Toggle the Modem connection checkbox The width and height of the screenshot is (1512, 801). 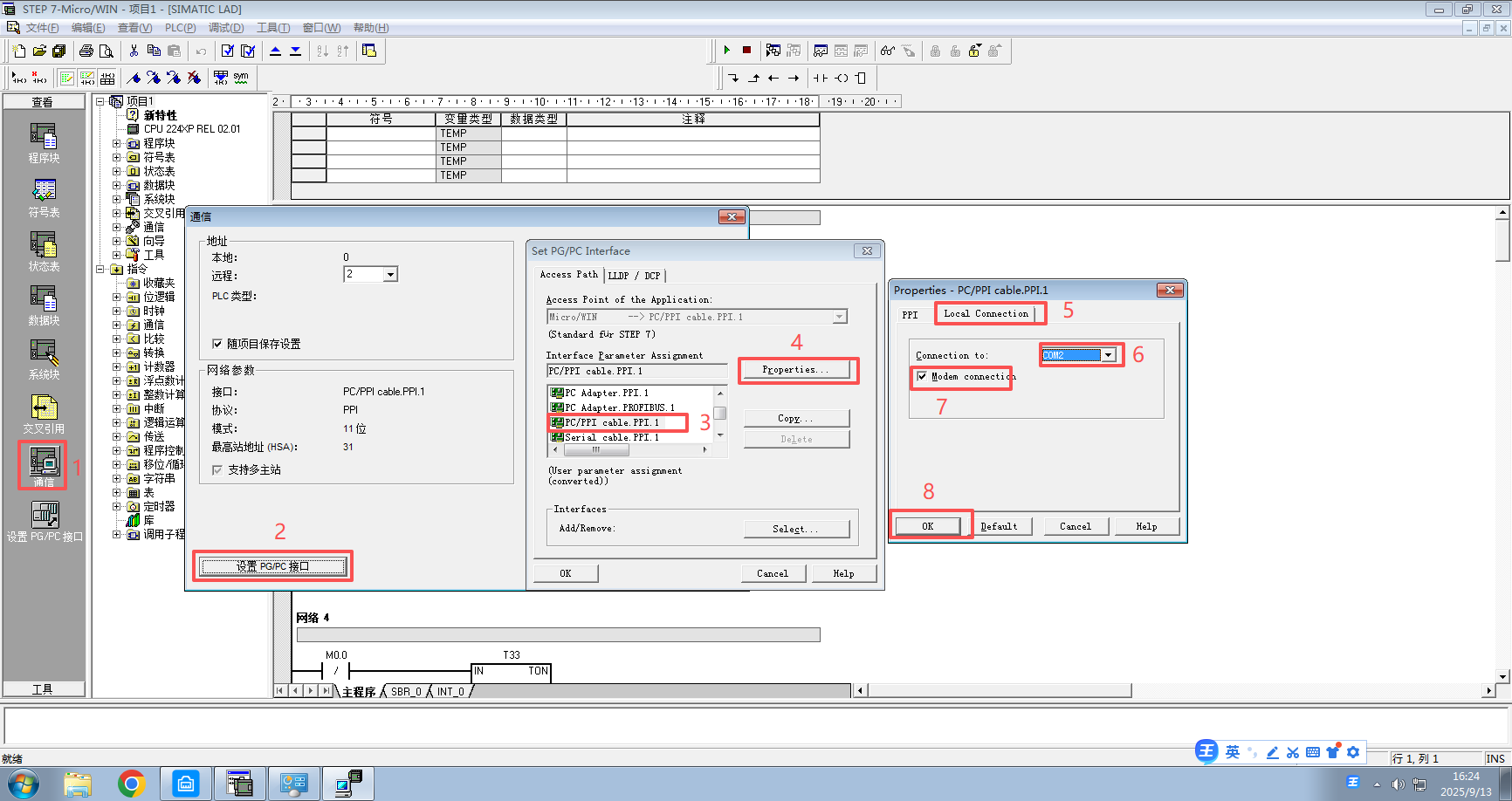922,377
